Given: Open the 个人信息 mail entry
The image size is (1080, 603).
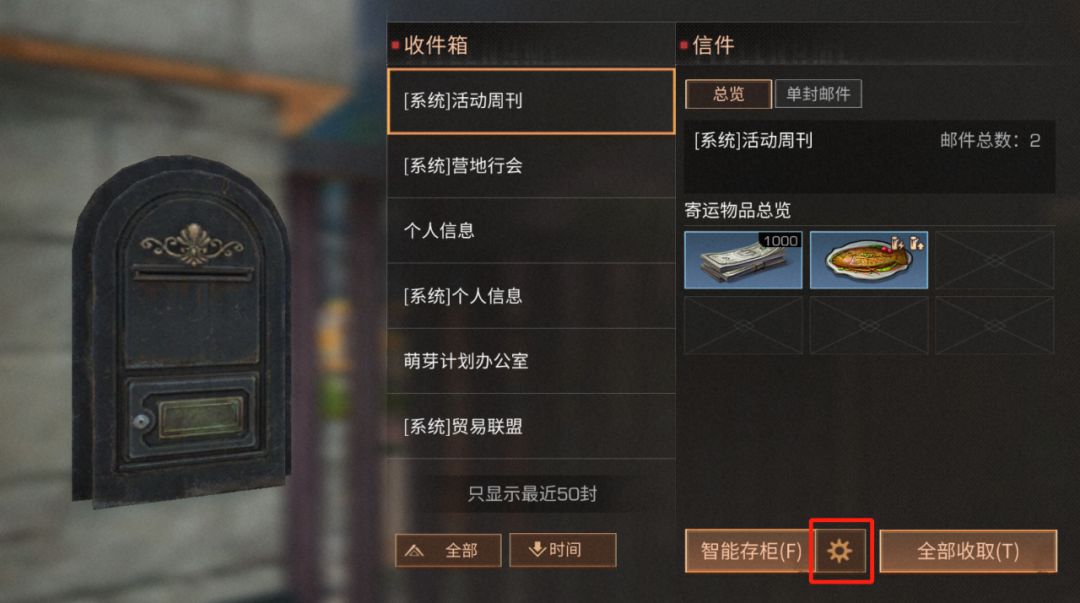Looking at the screenshot, I should 531,230.
